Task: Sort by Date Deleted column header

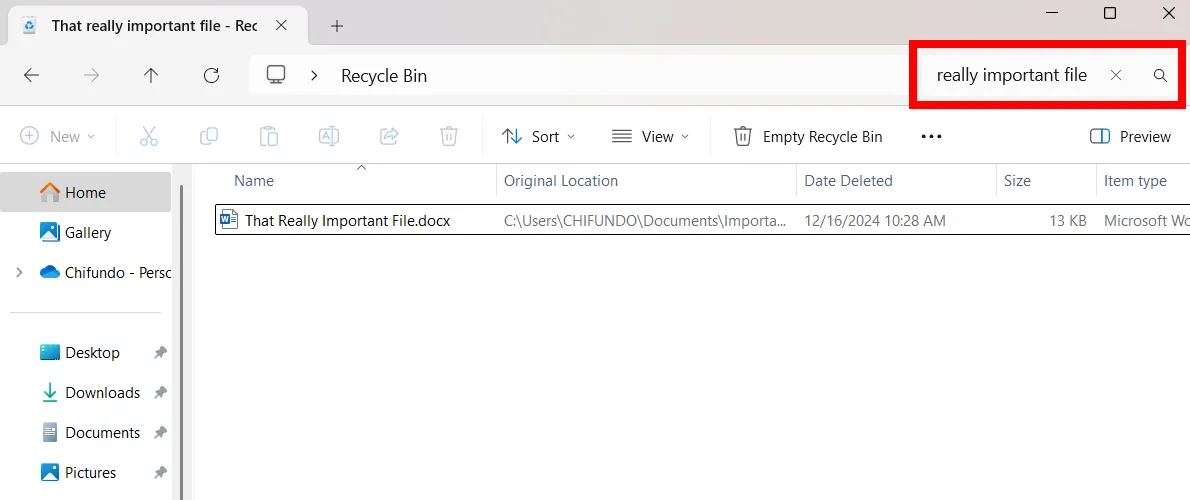Action: pos(848,181)
